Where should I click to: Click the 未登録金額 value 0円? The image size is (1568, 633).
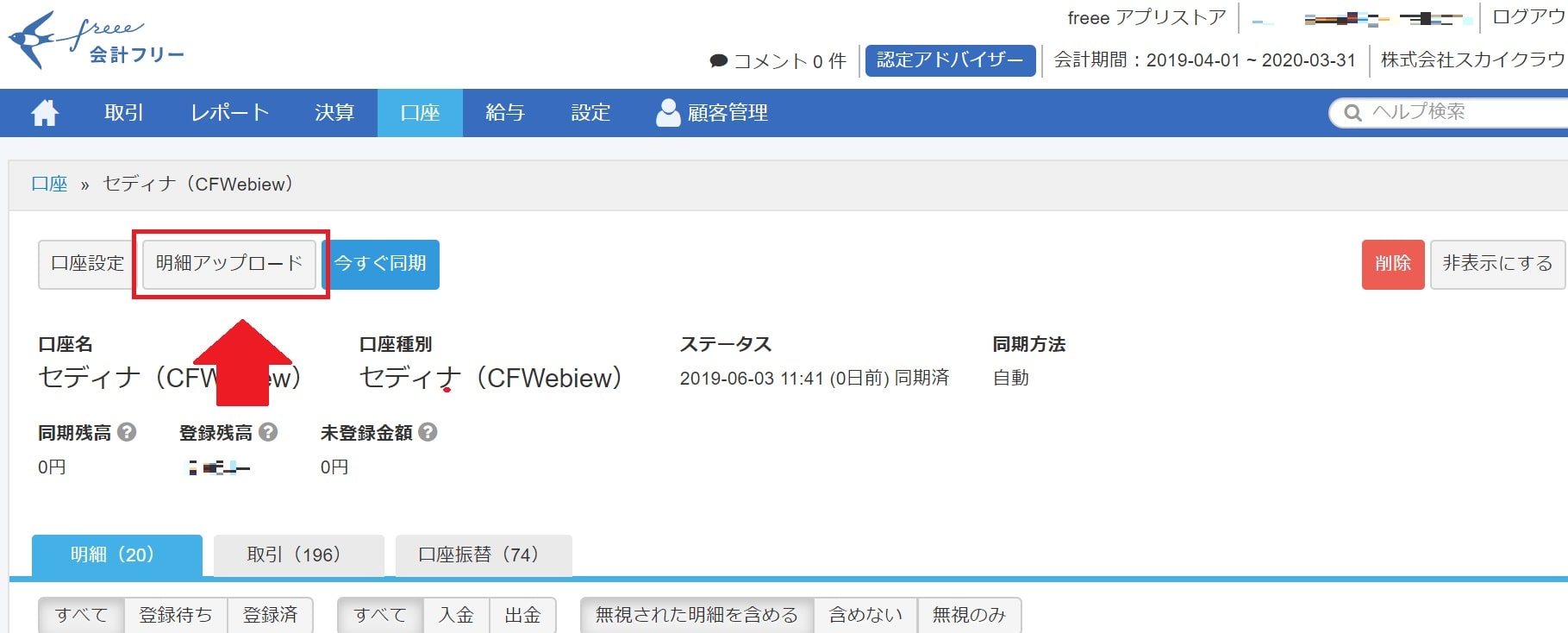click(334, 467)
